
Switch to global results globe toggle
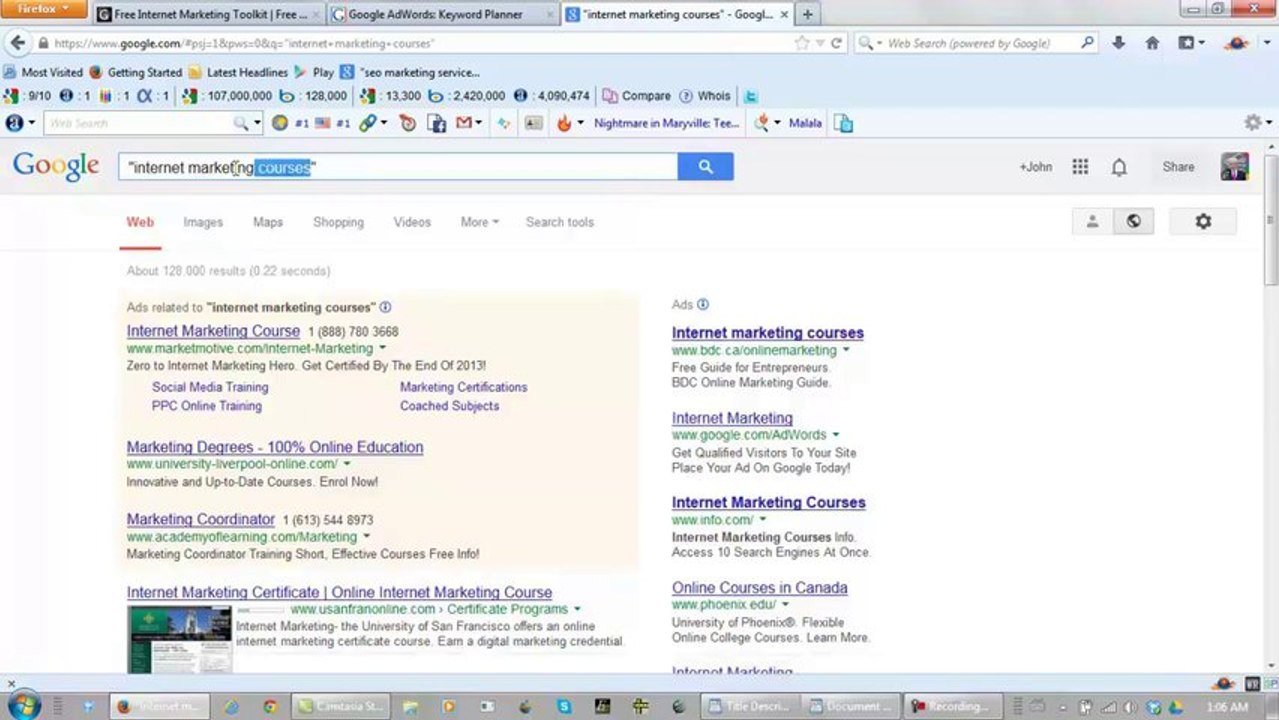click(1133, 221)
